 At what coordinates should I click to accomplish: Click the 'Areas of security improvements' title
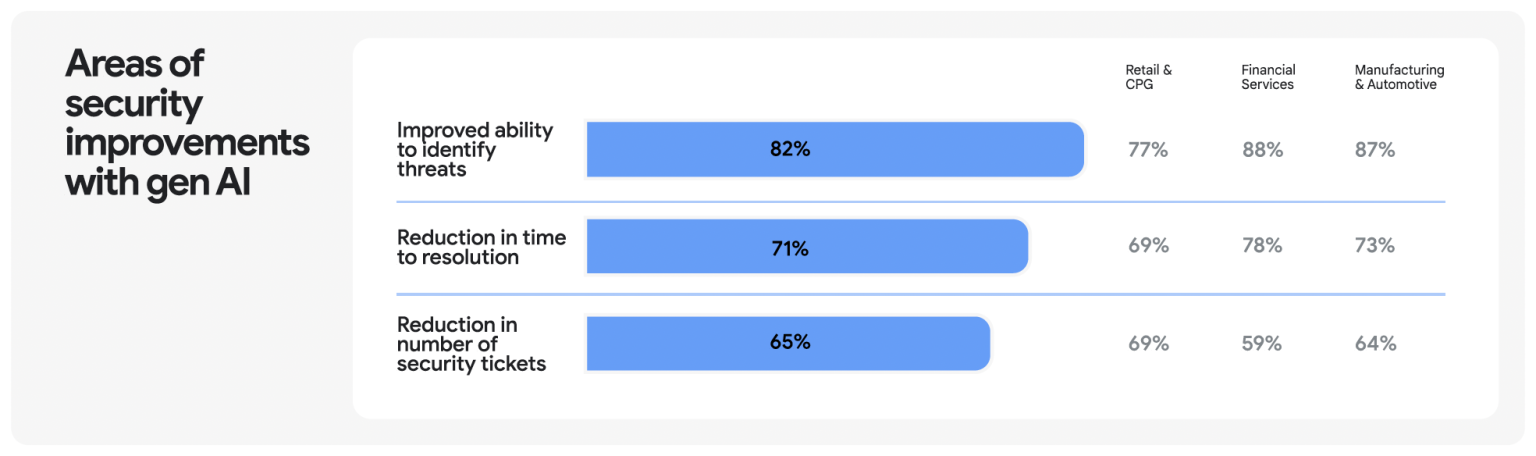(x=186, y=123)
